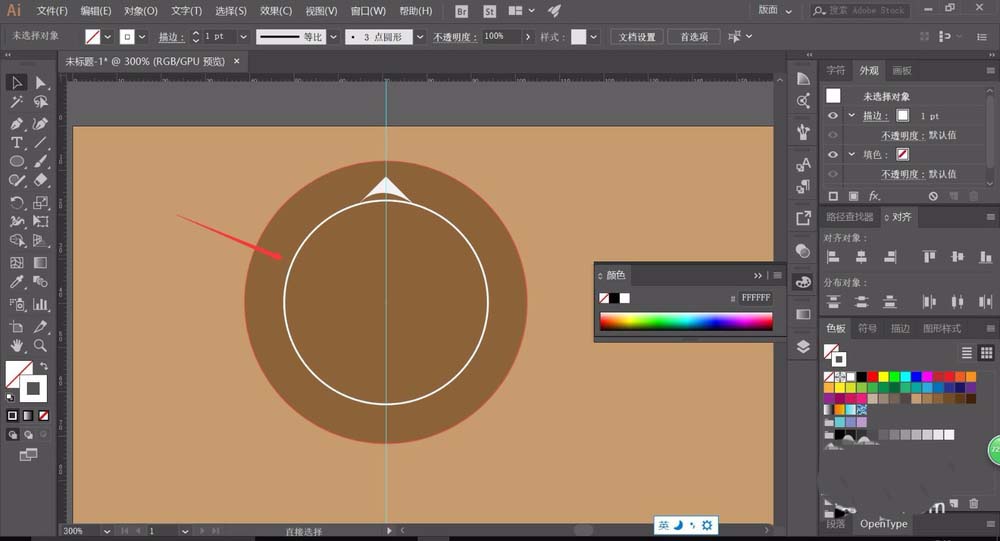1000x541 pixels.
Task: Toggle visibility eye of 填色 row
Action: pos(832,155)
